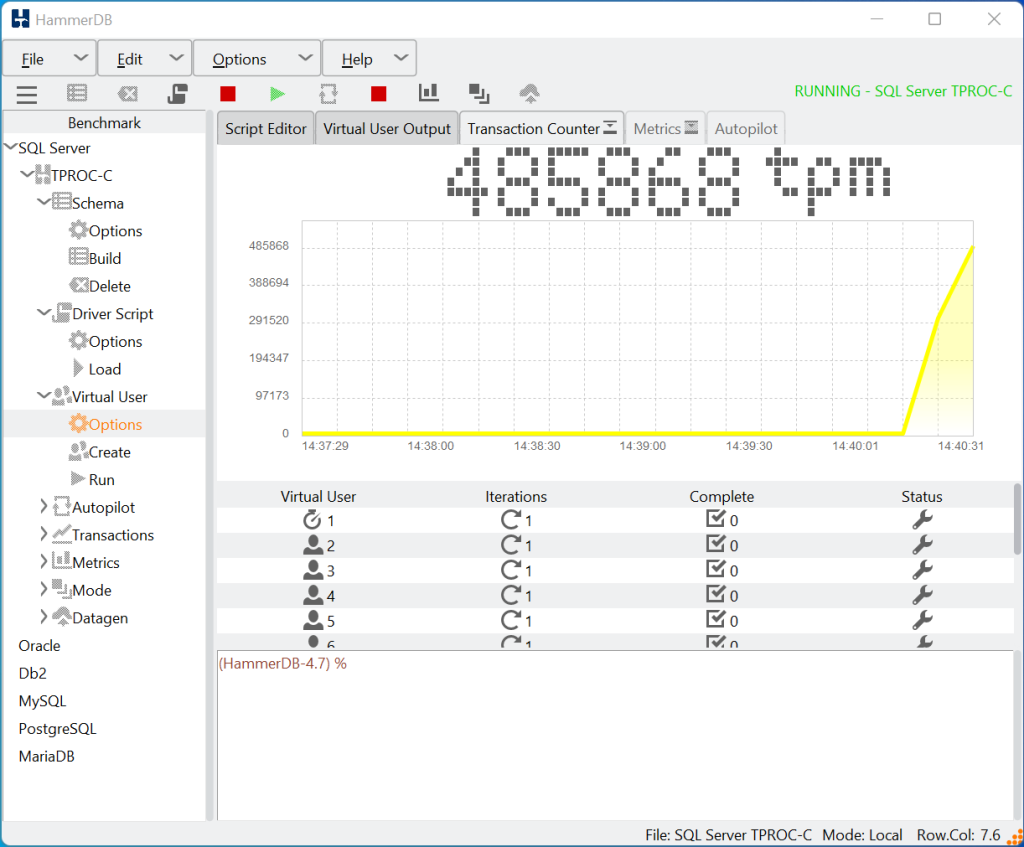The height and width of the screenshot is (847, 1024).
Task: Click Virtual User 3 person icon
Action: pyautogui.click(x=313, y=570)
